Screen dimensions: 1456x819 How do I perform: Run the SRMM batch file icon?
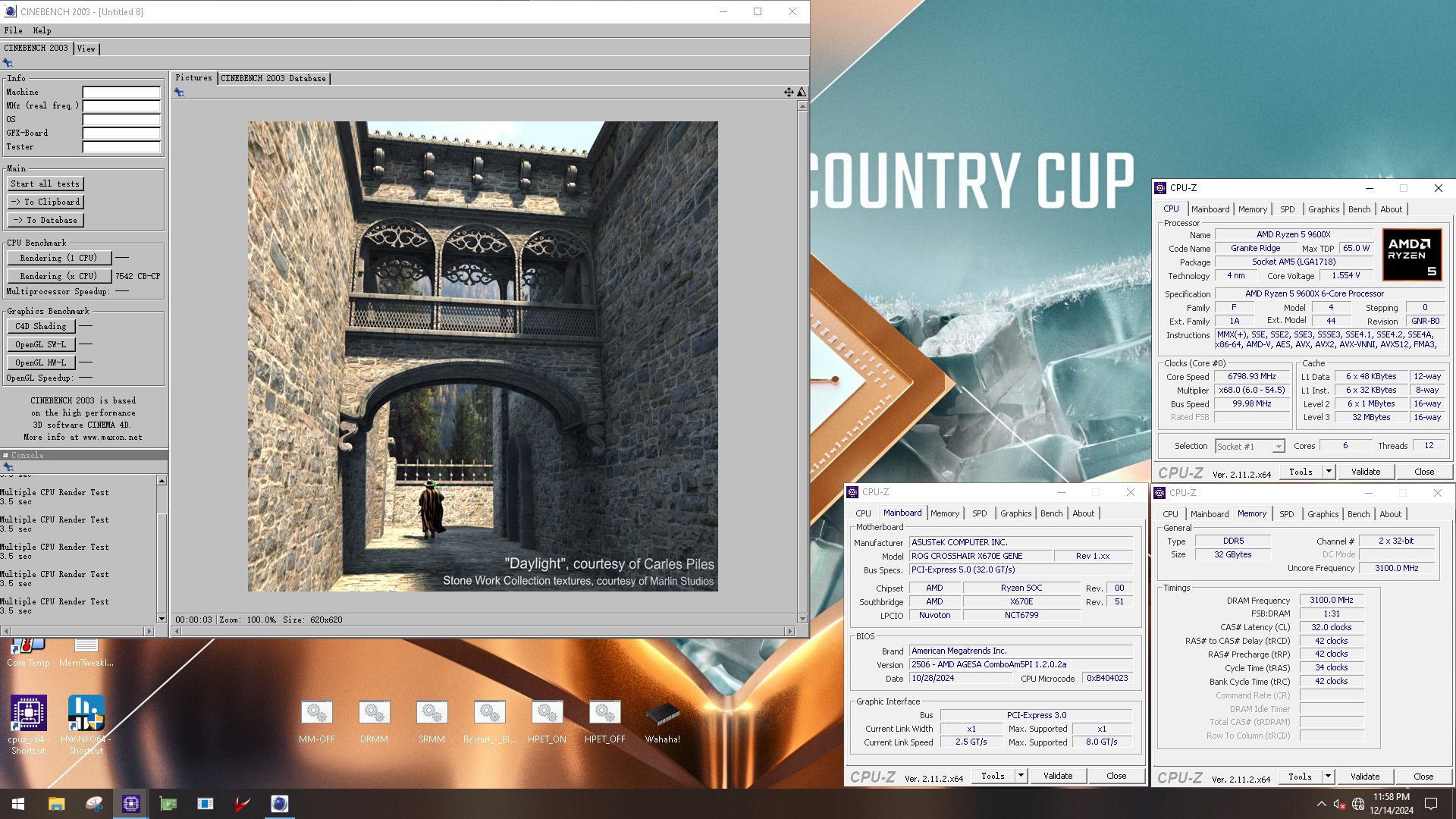coord(432,722)
